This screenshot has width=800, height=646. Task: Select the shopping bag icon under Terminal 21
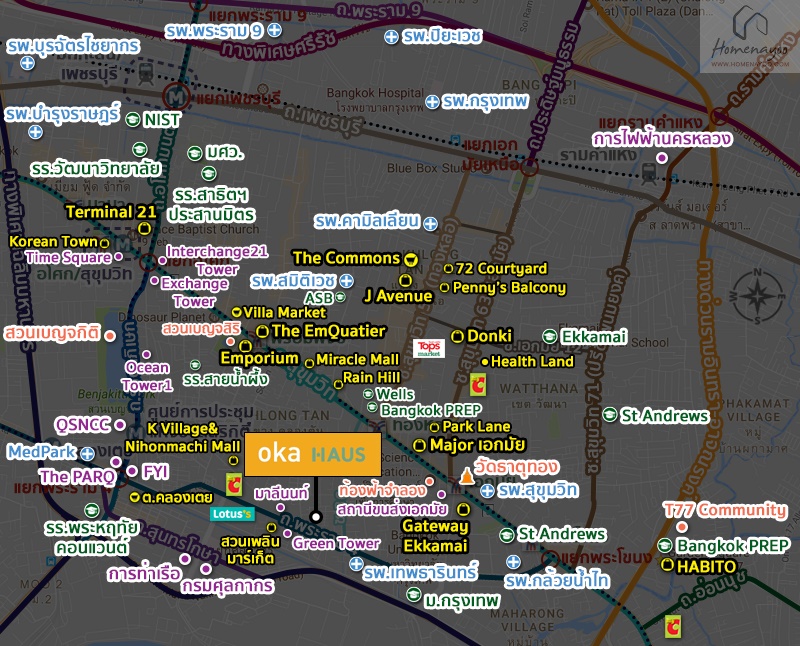pyautogui.click(x=144, y=228)
